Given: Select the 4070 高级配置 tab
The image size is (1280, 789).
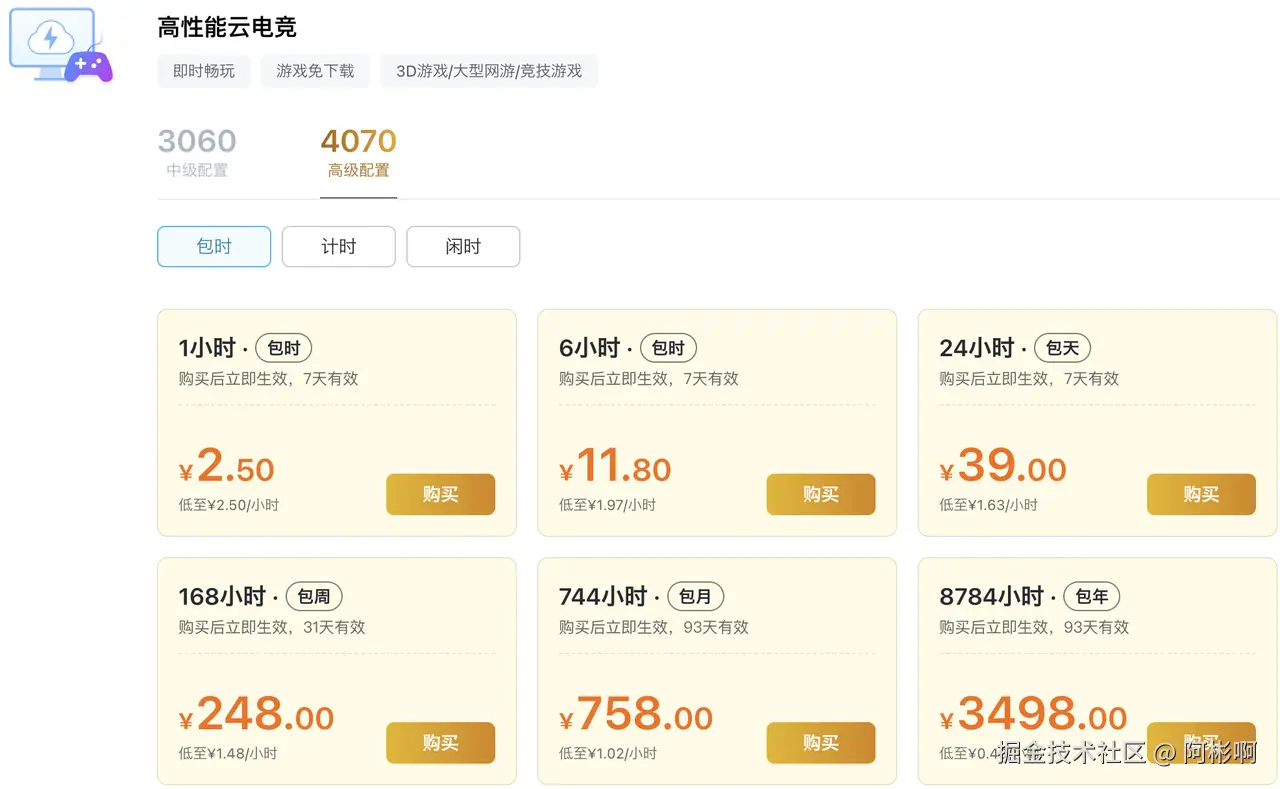Looking at the screenshot, I should coord(358,152).
